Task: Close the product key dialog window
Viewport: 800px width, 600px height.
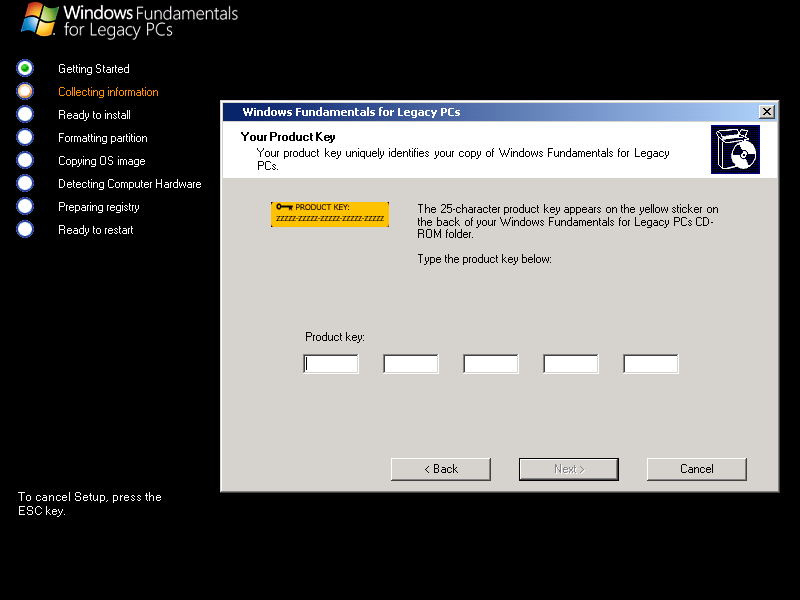Action: tap(767, 112)
